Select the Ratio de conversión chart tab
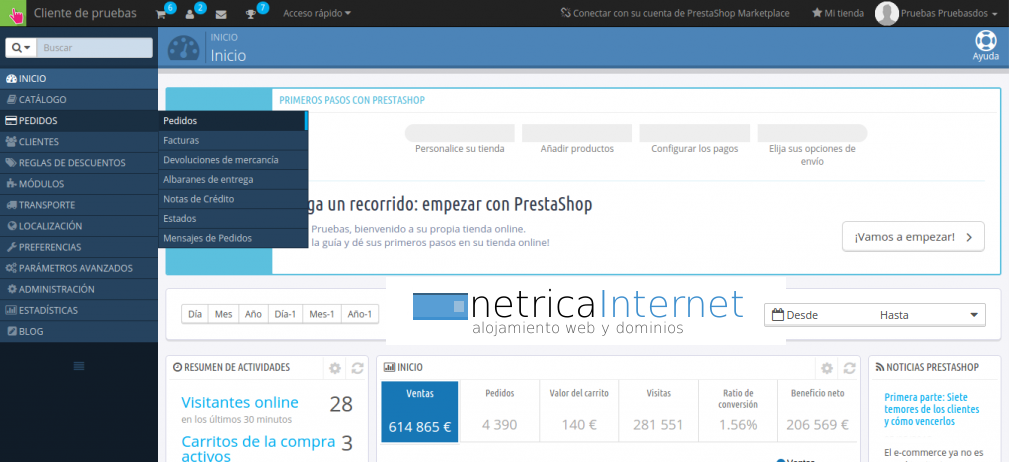This screenshot has height=462, width=1009. [x=738, y=412]
